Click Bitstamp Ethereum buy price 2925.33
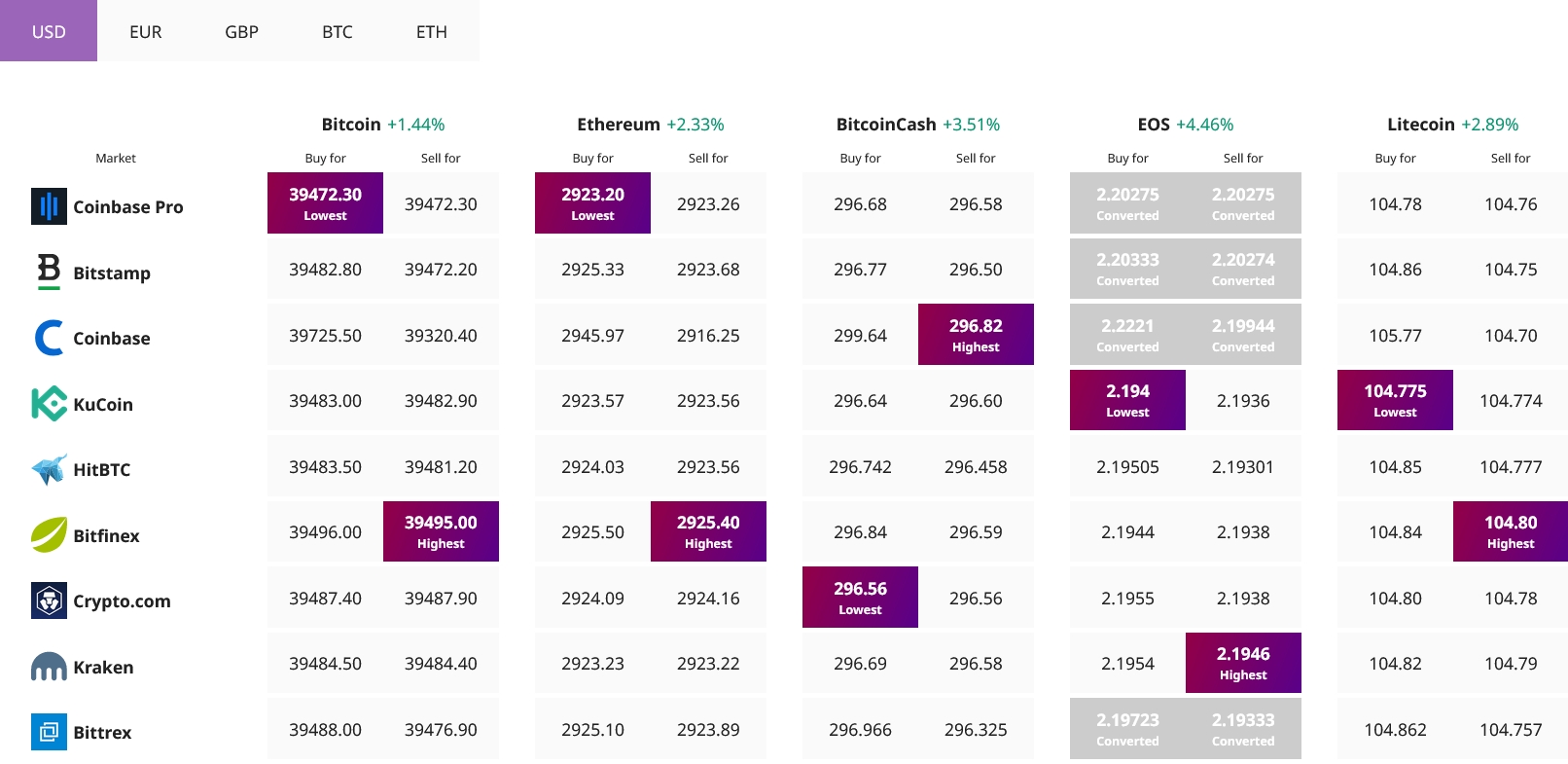 pyautogui.click(x=592, y=269)
